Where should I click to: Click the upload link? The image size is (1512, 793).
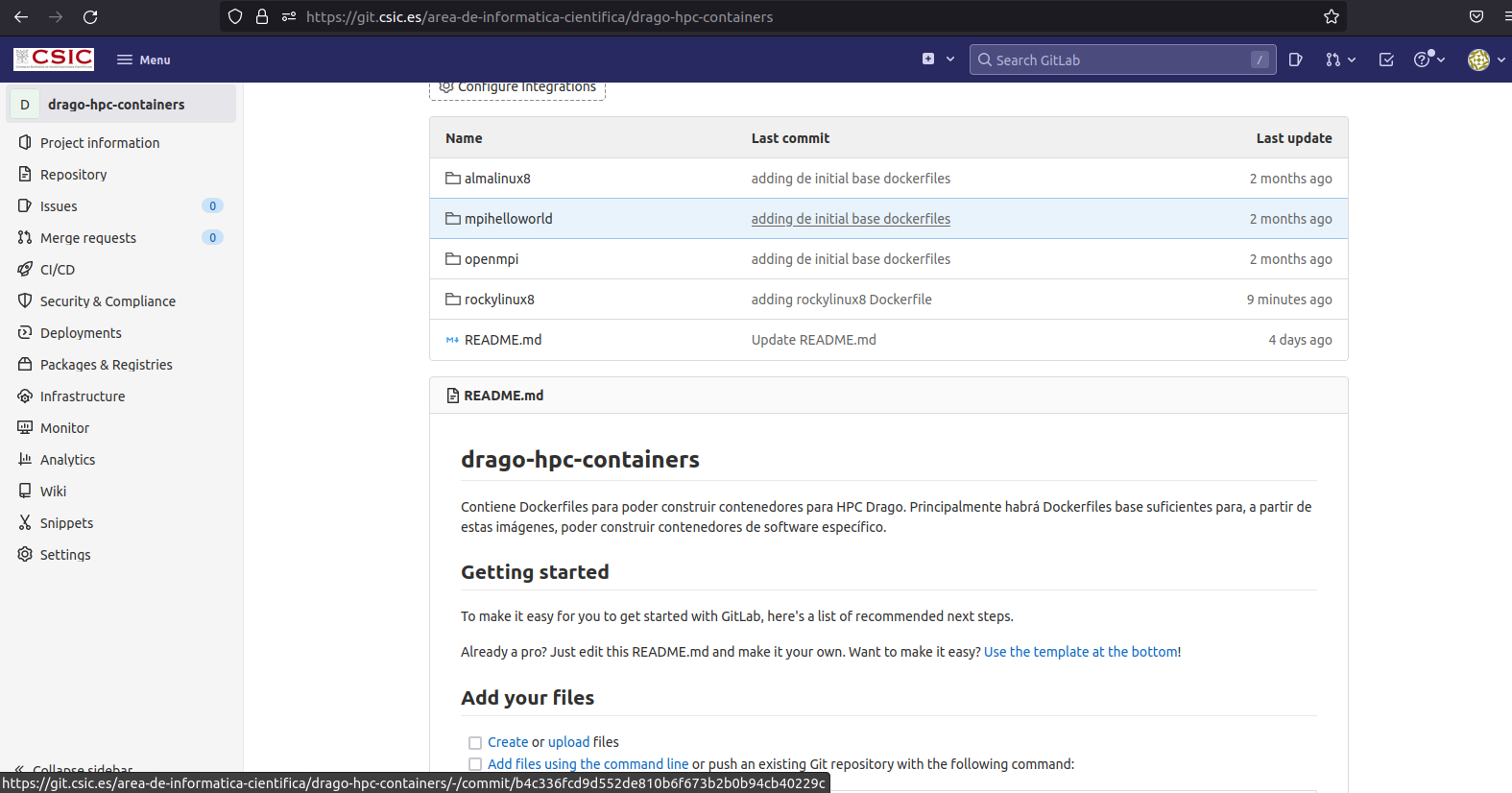tap(568, 741)
